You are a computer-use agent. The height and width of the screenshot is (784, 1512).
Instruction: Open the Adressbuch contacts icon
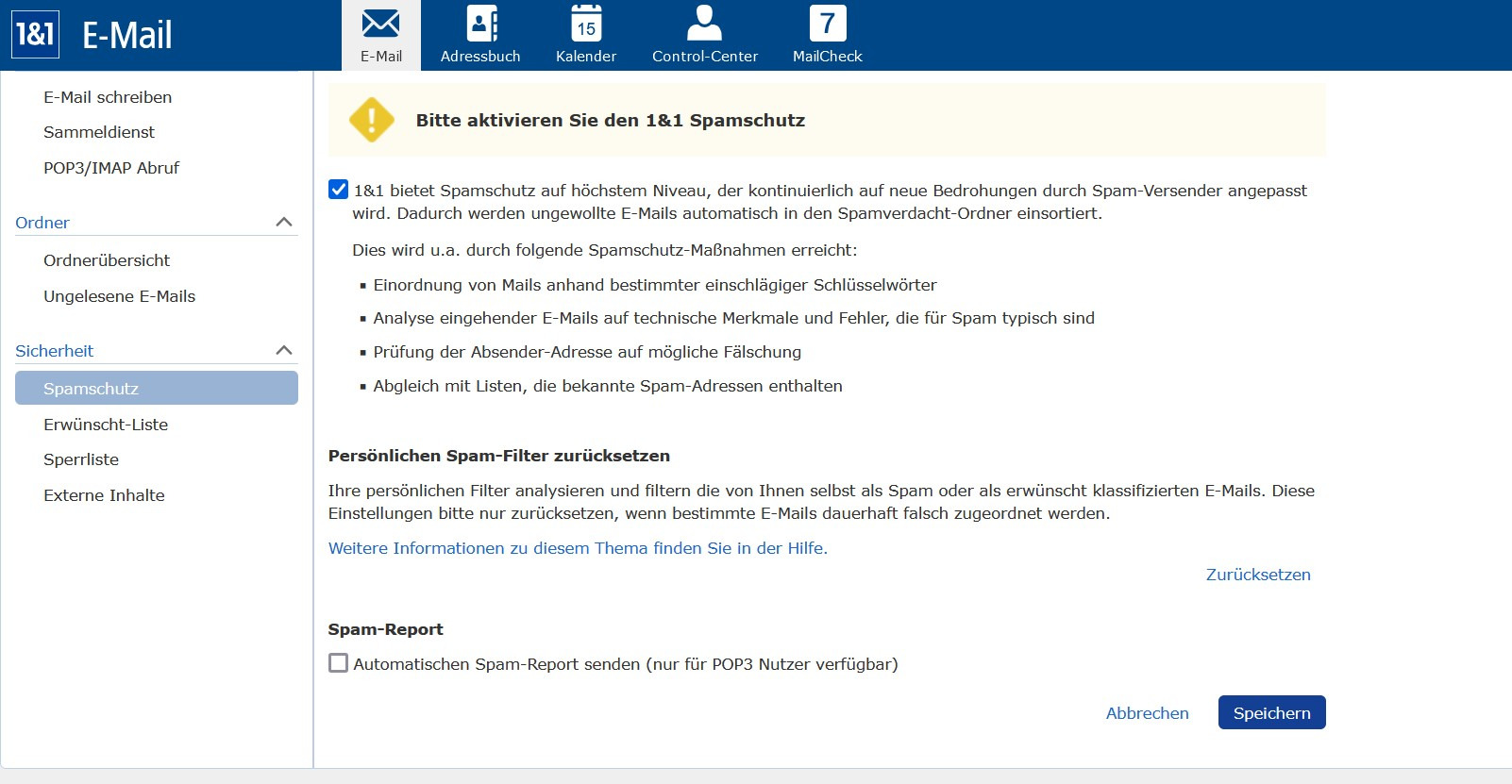point(480,24)
